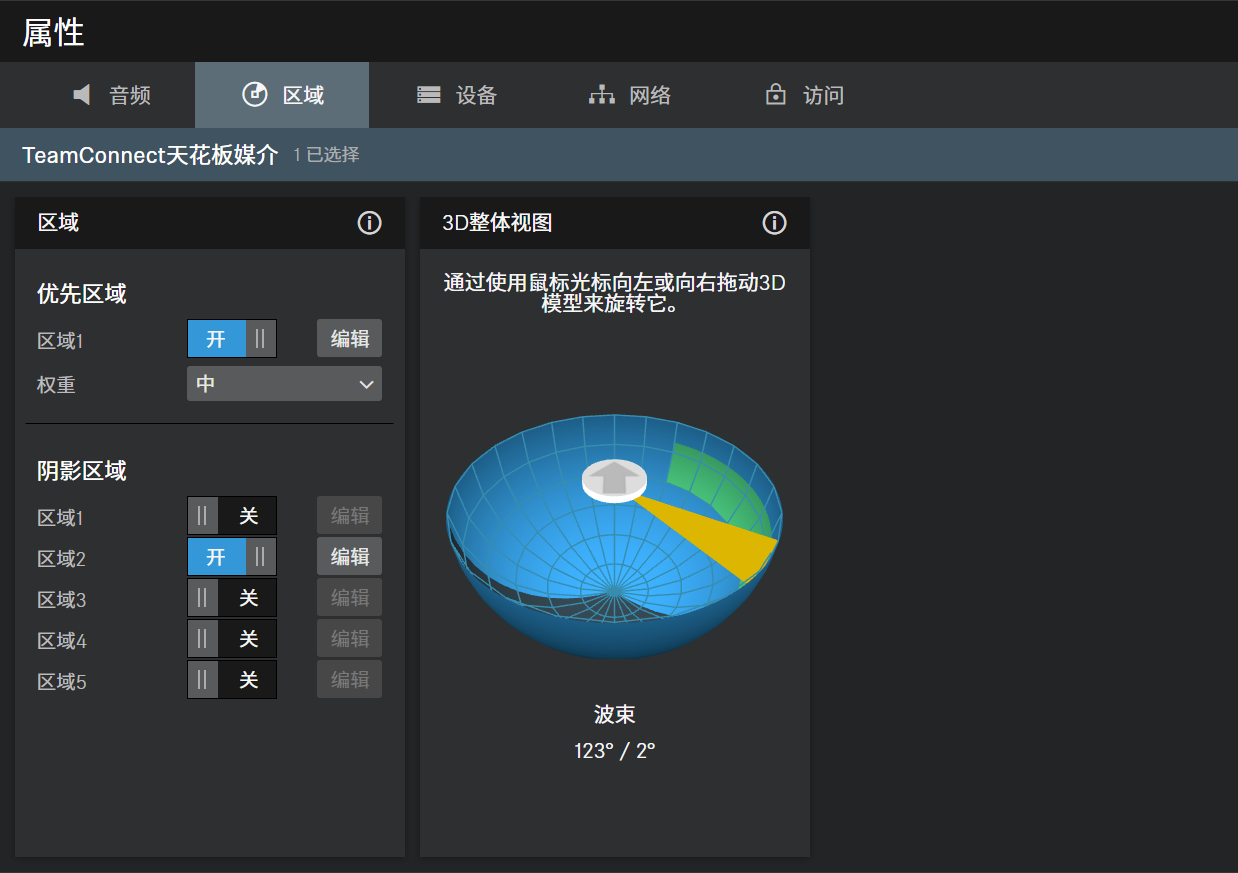This screenshot has width=1238, height=873.
Task: Click the speaker icon on 音频 tab
Action: tap(82, 95)
